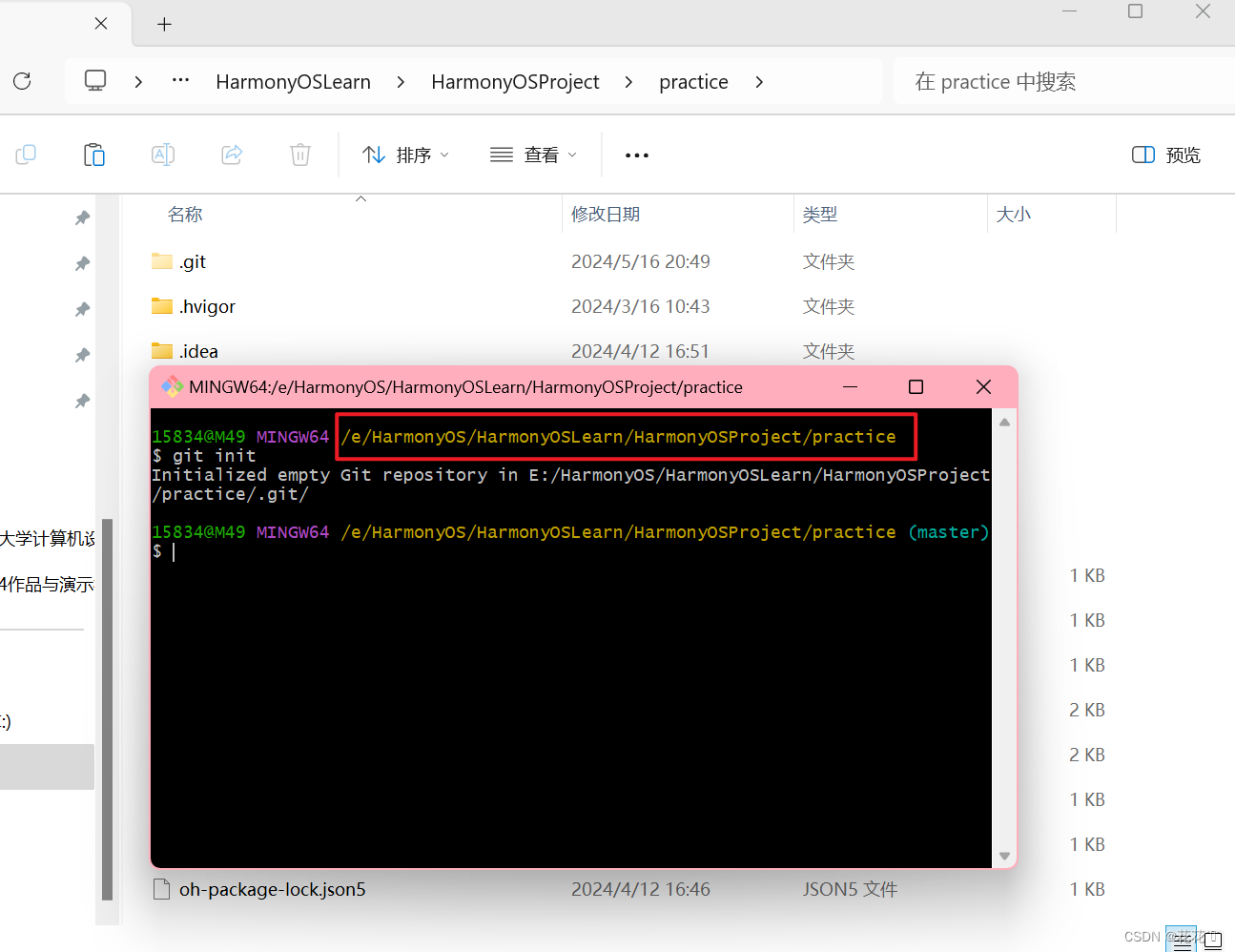Click the fifth pin icon in navigation pane
This screenshot has height=952, width=1235.
[x=83, y=401]
